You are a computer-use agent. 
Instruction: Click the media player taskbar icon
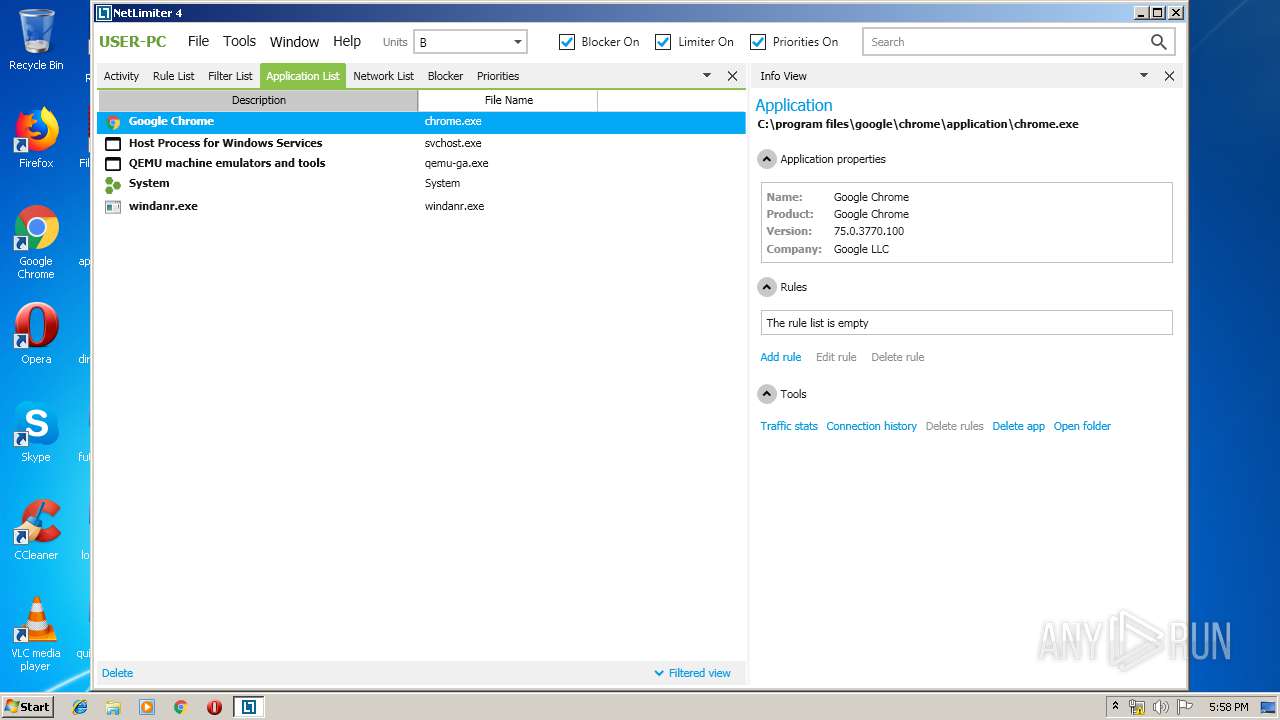(147, 707)
